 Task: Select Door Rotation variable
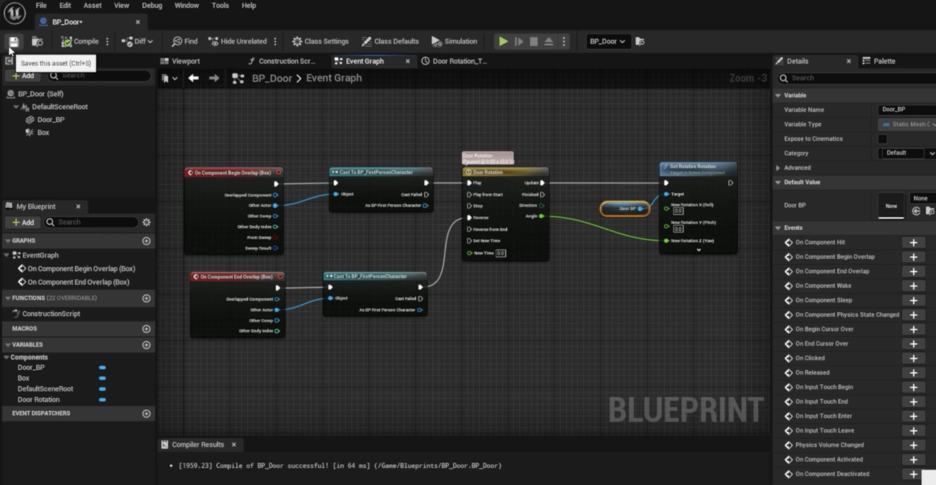pos(38,400)
